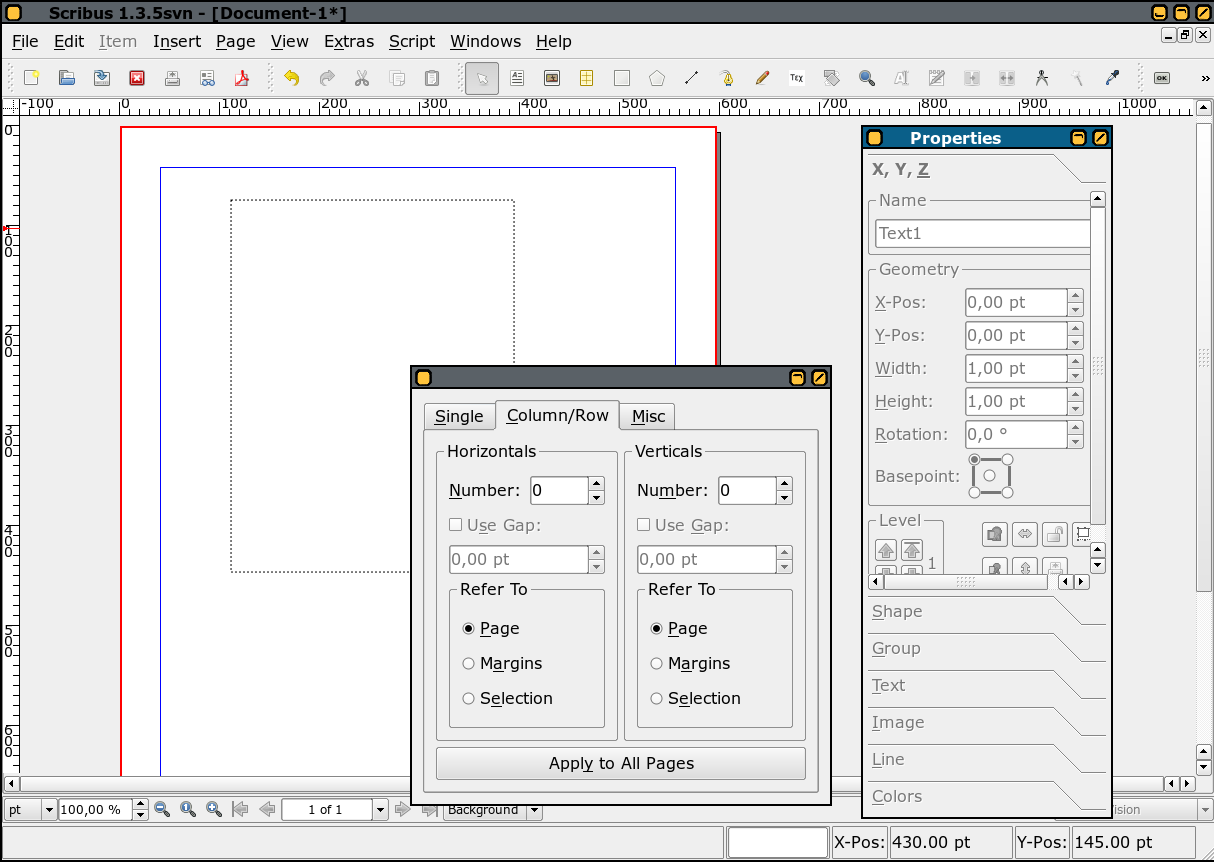Select the polygon tool

(657, 78)
